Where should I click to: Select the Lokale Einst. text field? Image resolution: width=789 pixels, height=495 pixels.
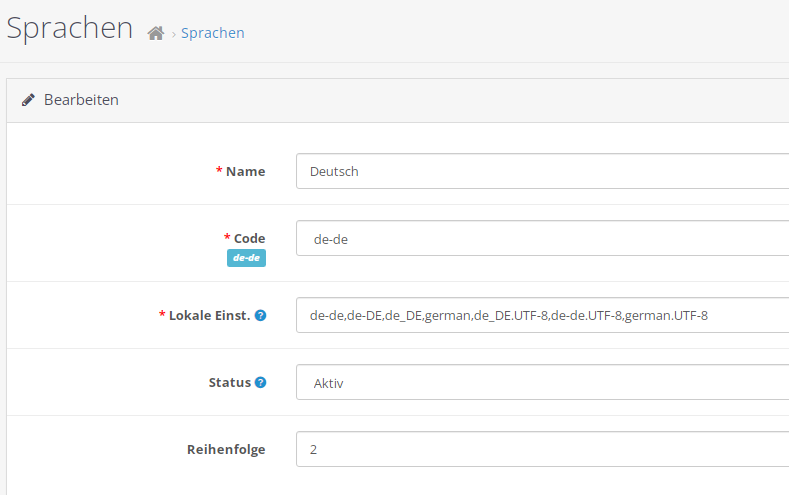pyautogui.click(x=542, y=315)
